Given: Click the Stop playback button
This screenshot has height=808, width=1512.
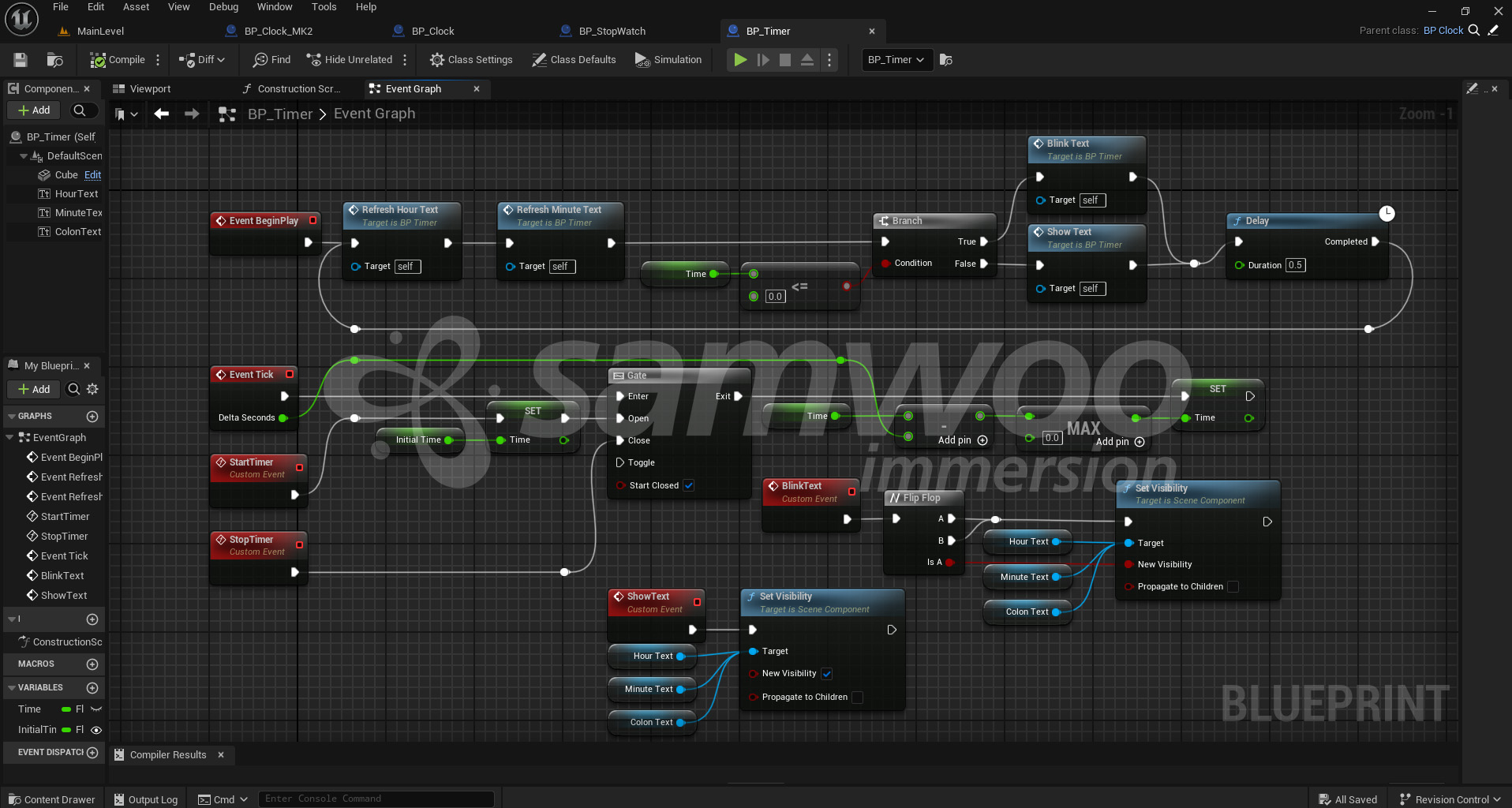Looking at the screenshot, I should click(x=785, y=60).
